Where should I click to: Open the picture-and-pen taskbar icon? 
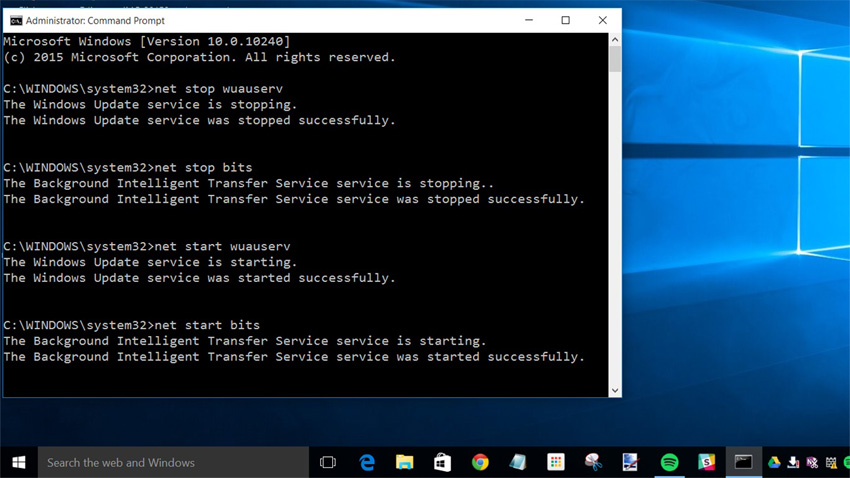pos(630,462)
